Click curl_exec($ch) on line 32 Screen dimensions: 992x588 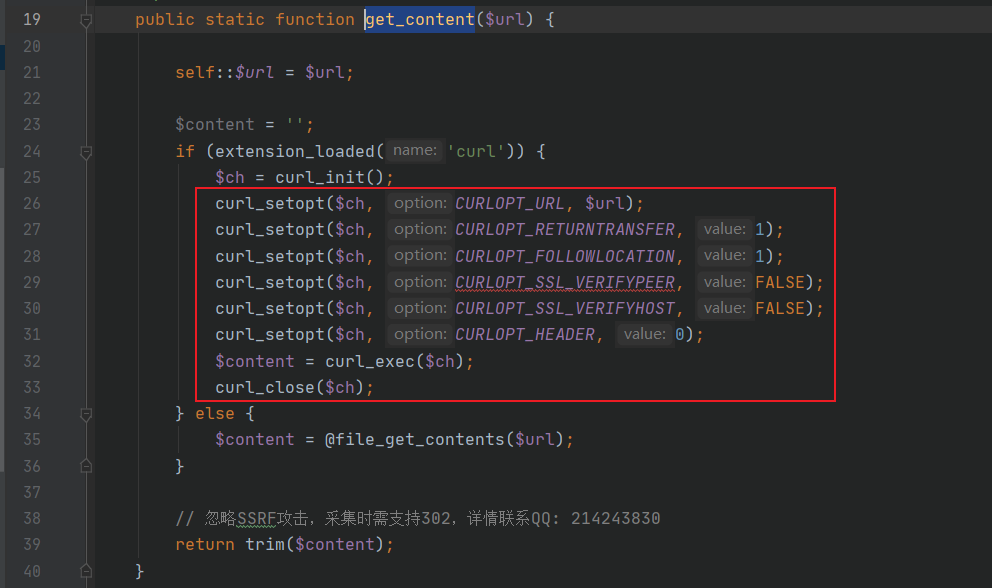click(x=394, y=361)
